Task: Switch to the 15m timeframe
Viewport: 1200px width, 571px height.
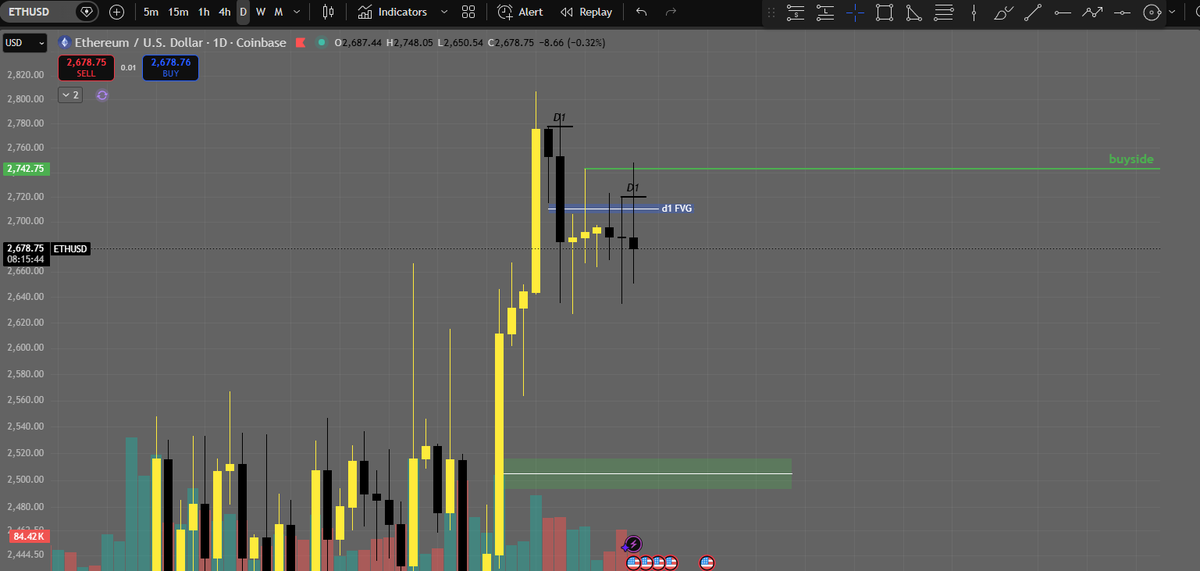Action: (x=179, y=12)
